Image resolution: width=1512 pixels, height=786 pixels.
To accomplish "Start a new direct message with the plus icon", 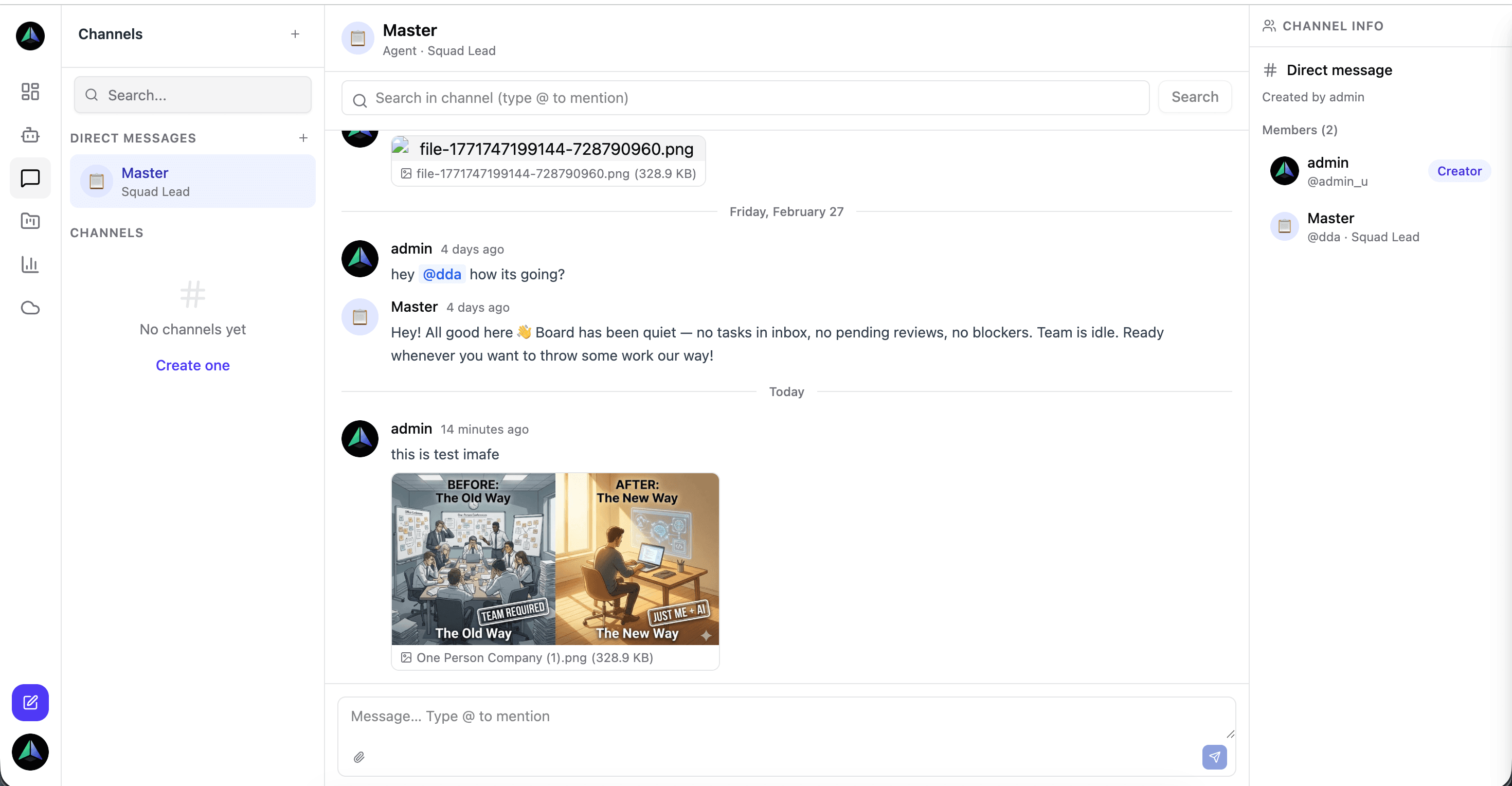I will pyautogui.click(x=303, y=138).
